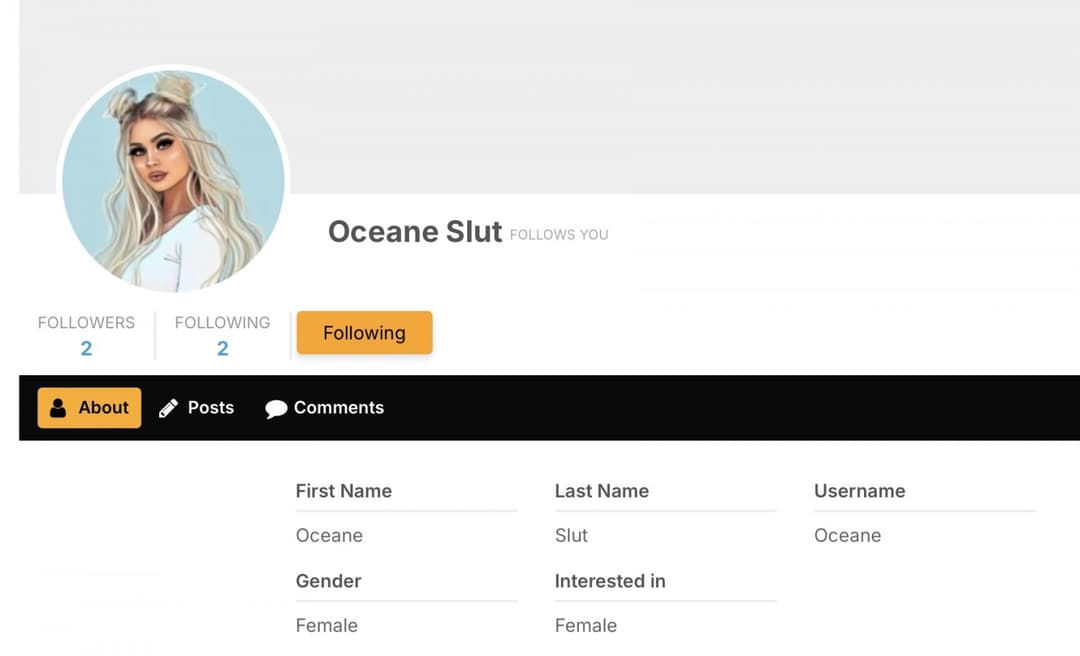The height and width of the screenshot is (656, 1080).
Task: Click the profile name Oceane Slut
Action: [414, 231]
